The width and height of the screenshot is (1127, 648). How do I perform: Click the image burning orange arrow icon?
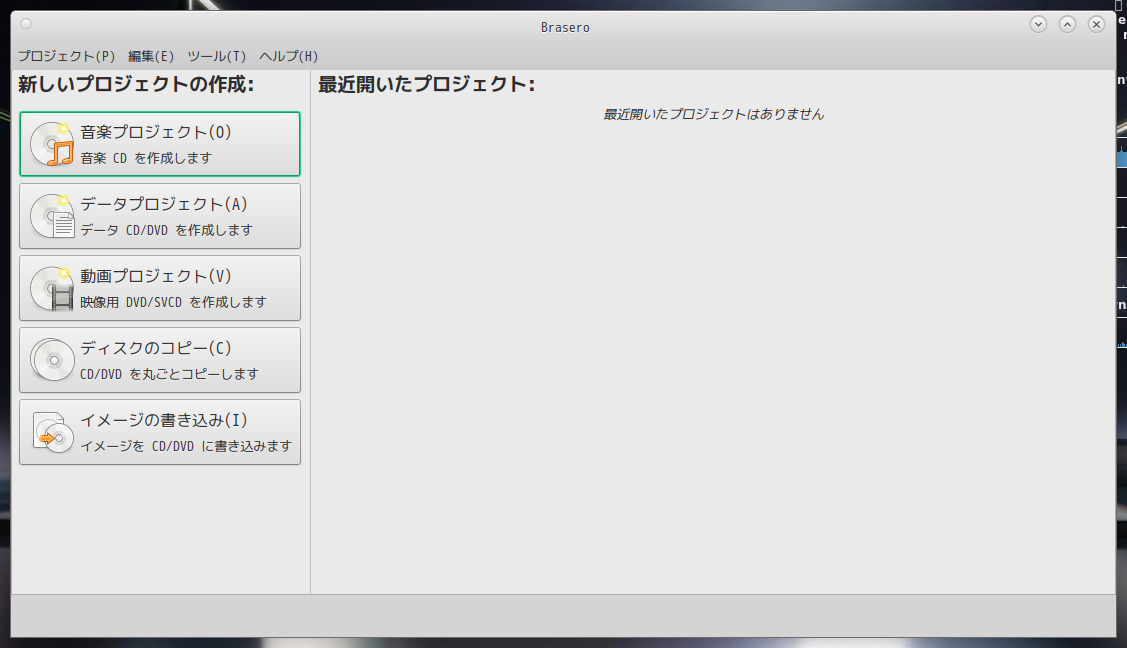pos(51,431)
